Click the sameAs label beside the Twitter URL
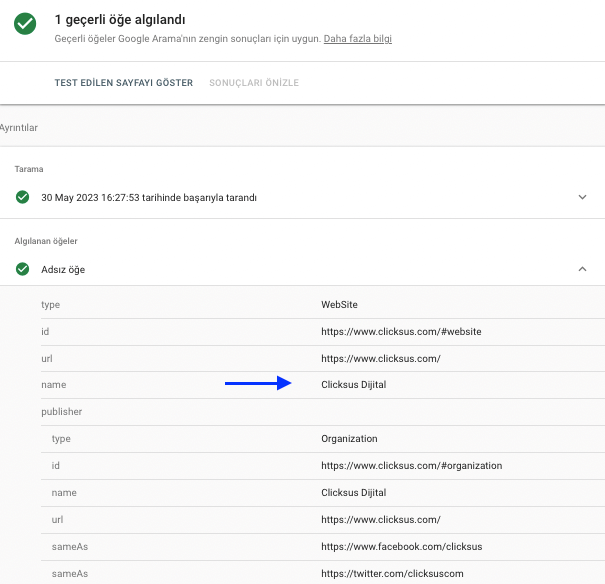Screen dimensions: 605x584 point(70,574)
